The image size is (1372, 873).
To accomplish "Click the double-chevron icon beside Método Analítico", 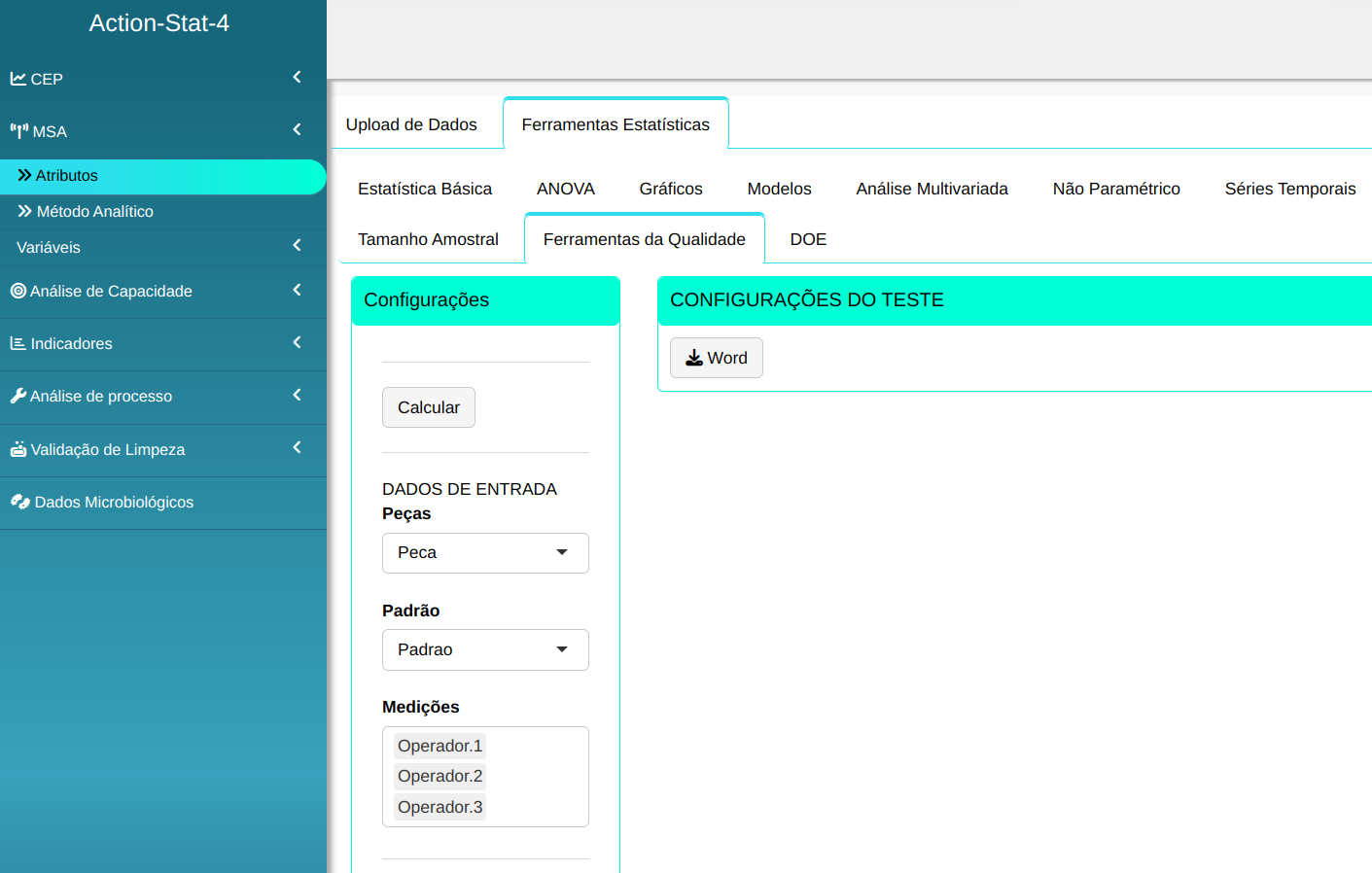I will [x=25, y=211].
